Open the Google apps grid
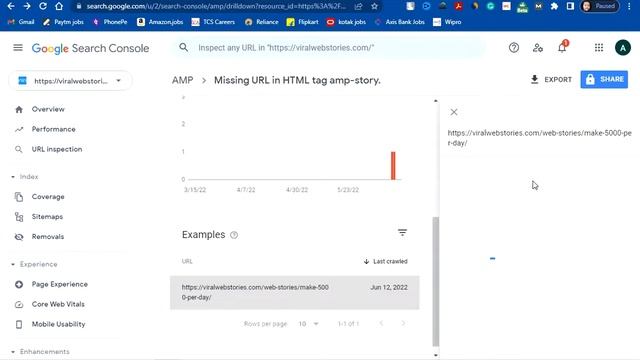This screenshot has height=360, width=640. pyautogui.click(x=599, y=48)
